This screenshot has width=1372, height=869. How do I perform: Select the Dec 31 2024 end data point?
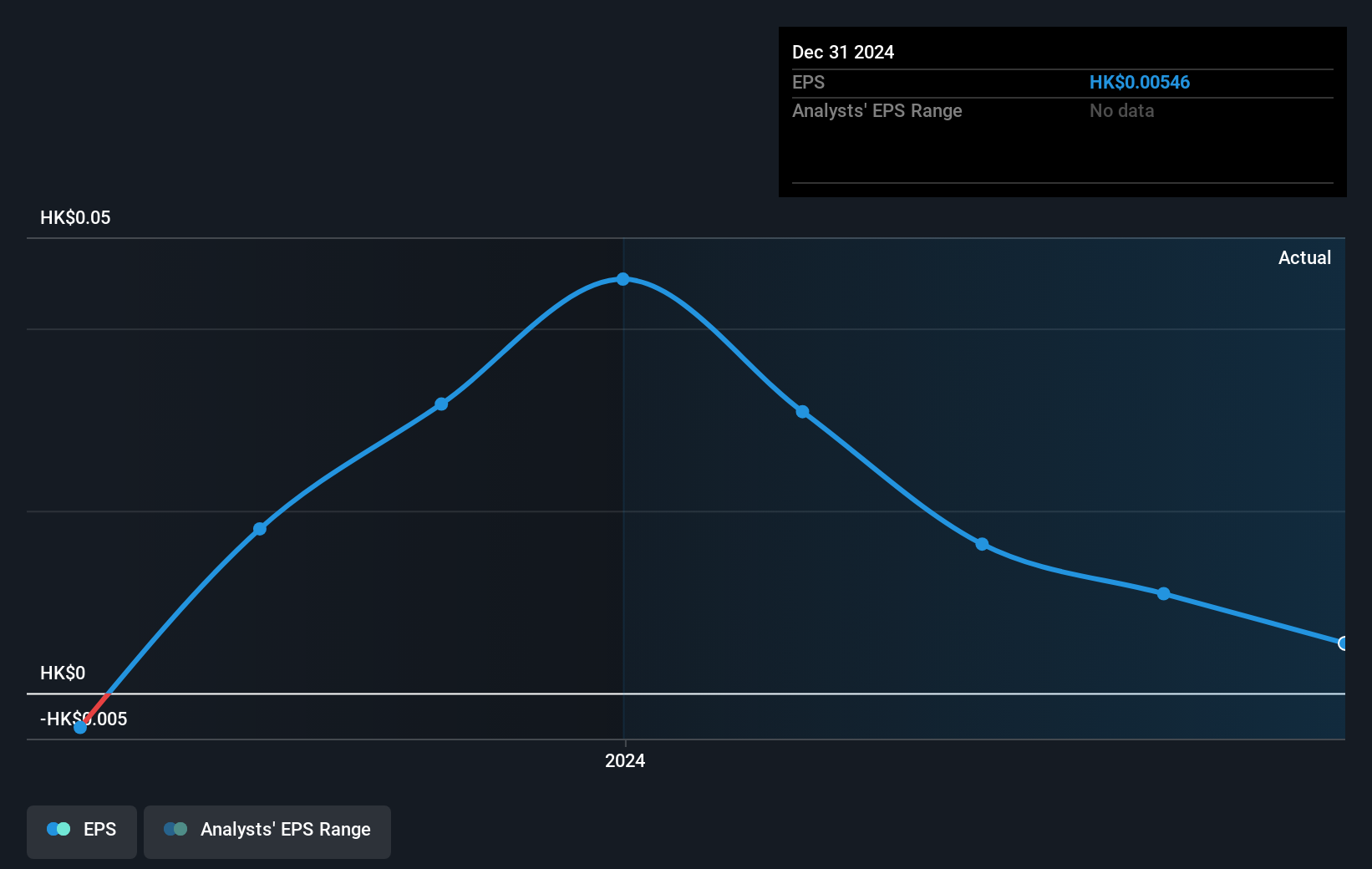pos(1343,643)
